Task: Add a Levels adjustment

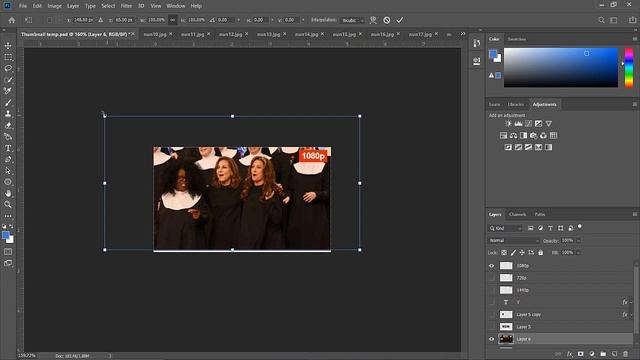Action: (518, 123)
